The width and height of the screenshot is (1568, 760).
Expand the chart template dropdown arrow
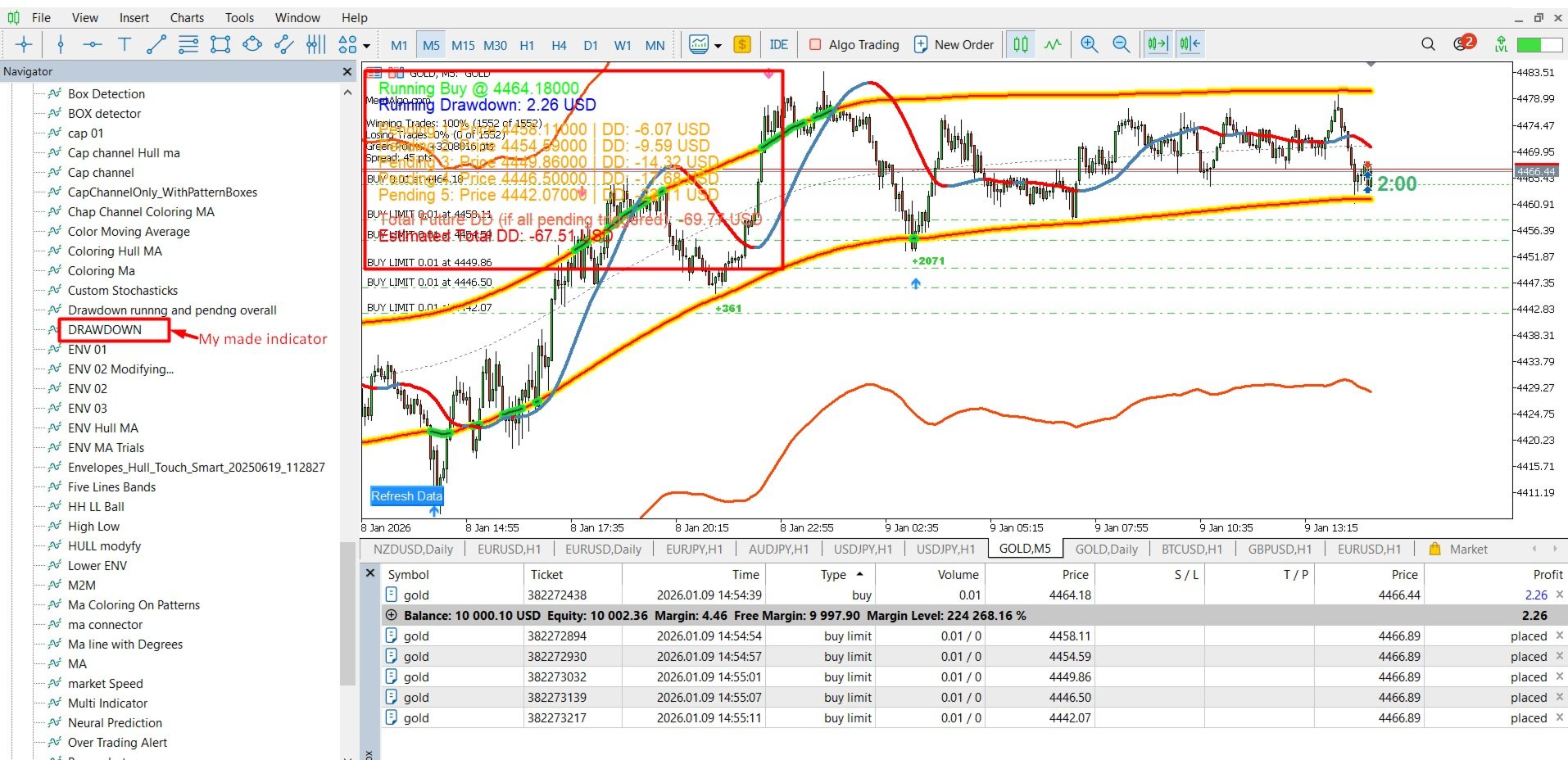pyautogui.click(x=718, y=46)
